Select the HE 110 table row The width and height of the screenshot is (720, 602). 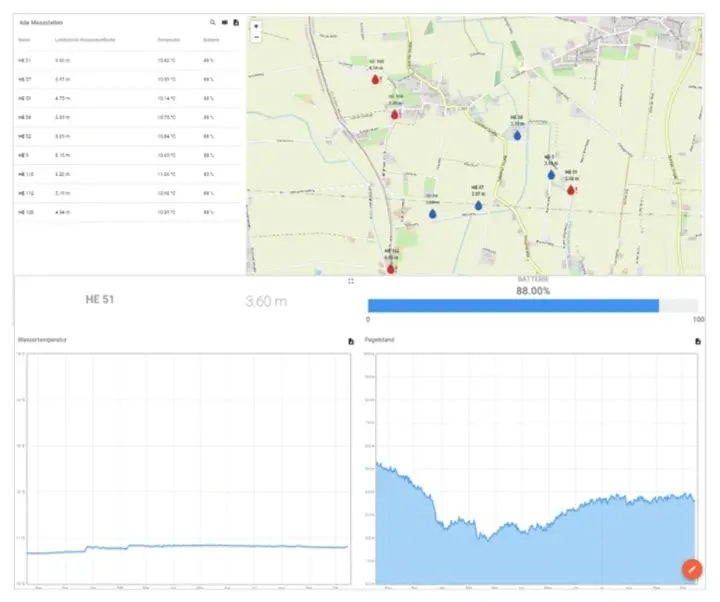click(x=129, y=174)
